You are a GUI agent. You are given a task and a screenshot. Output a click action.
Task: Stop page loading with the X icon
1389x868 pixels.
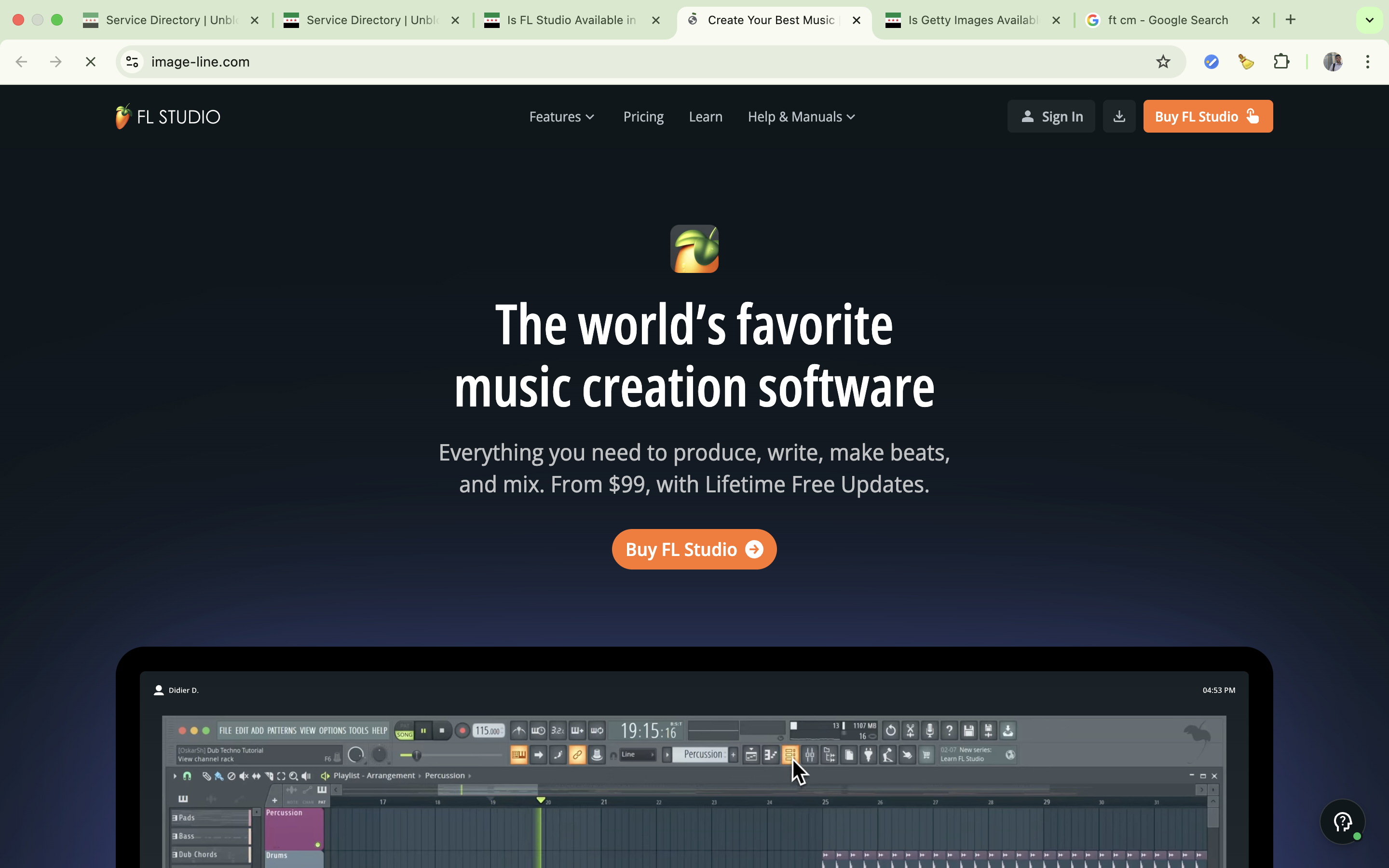[x=90, y=62]
